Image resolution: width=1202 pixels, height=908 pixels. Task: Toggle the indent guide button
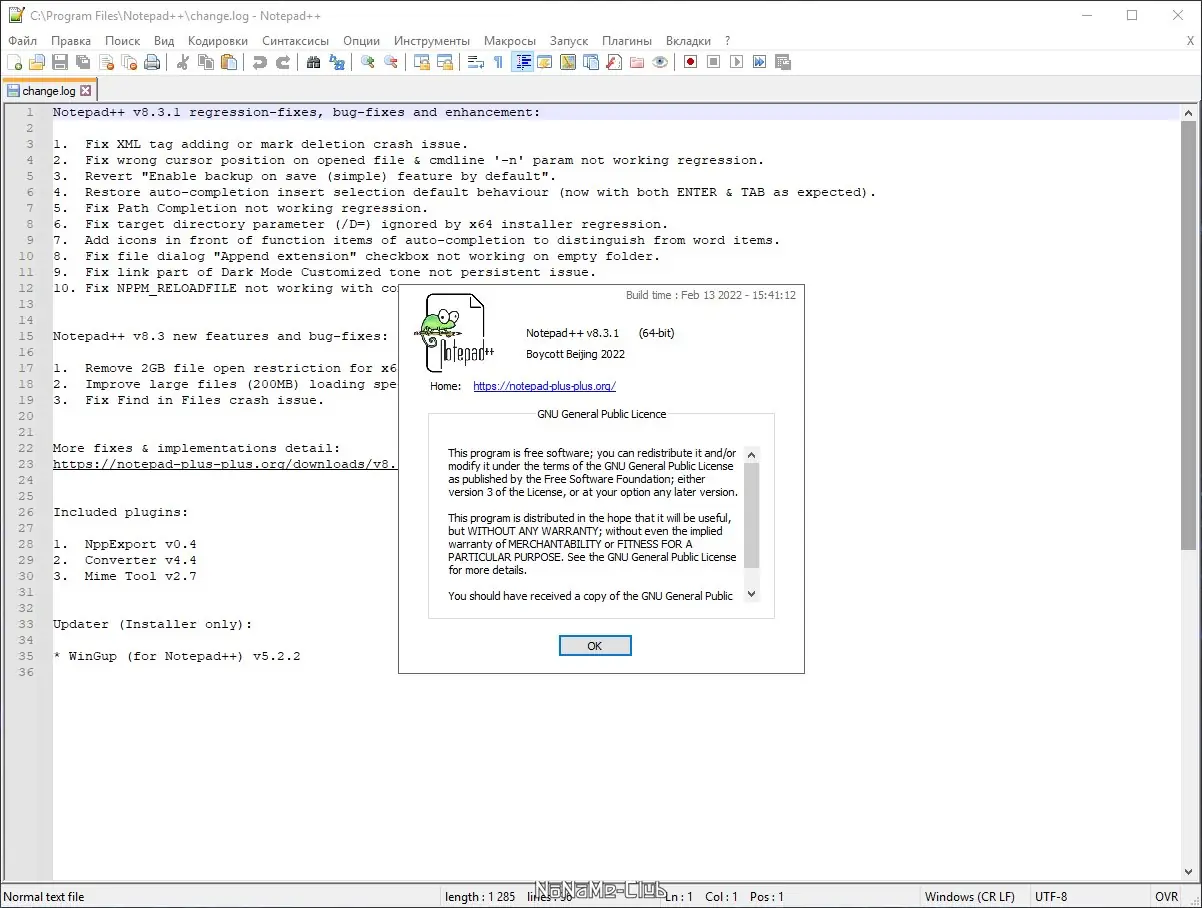click(x=522, y=62)
